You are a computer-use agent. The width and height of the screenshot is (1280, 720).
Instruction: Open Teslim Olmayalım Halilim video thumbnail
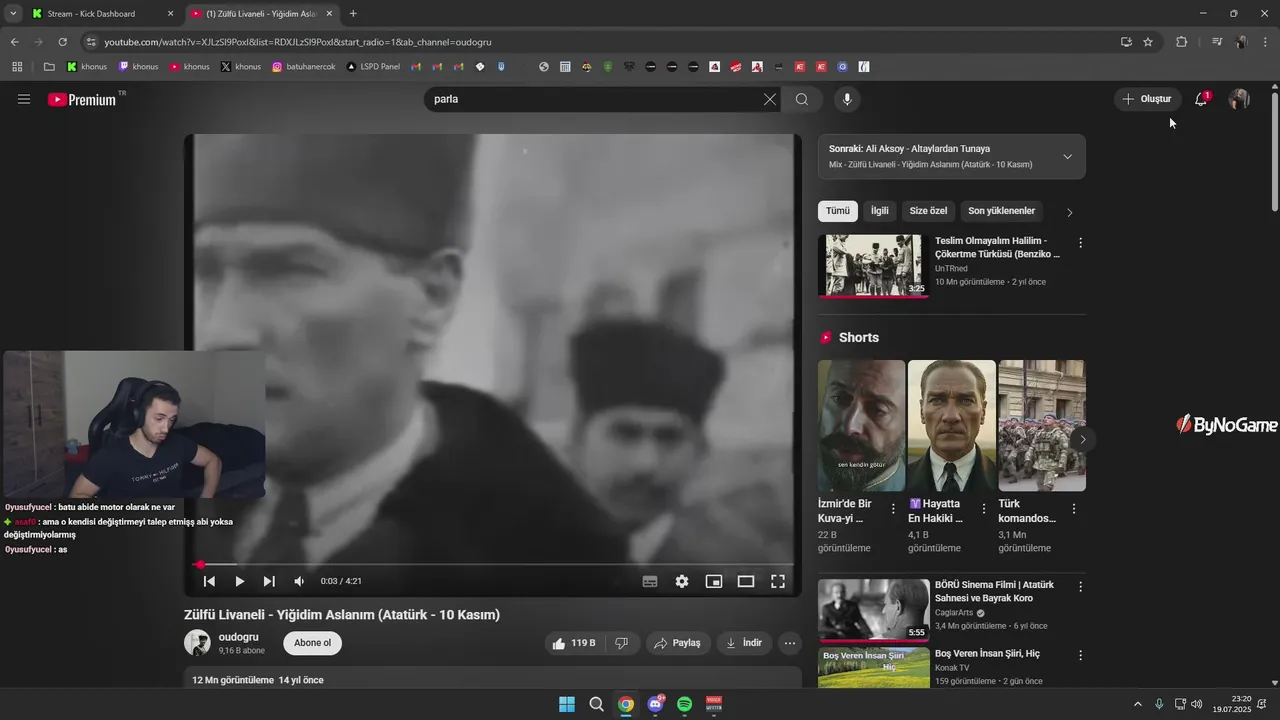[x=873, y=266]
